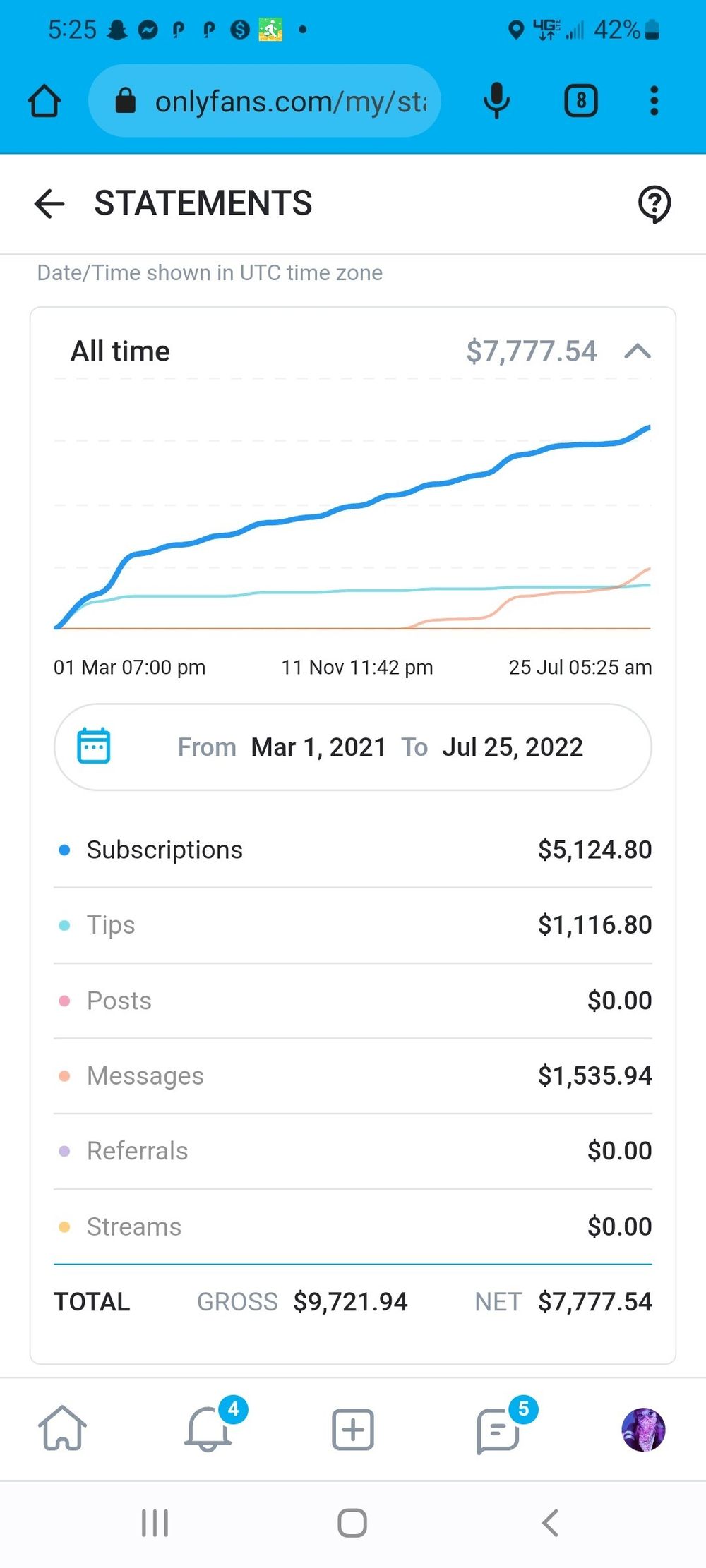Open the OnlyFans home feed tab
This screenshot has width=706, height=1568.
point(62,1429)
